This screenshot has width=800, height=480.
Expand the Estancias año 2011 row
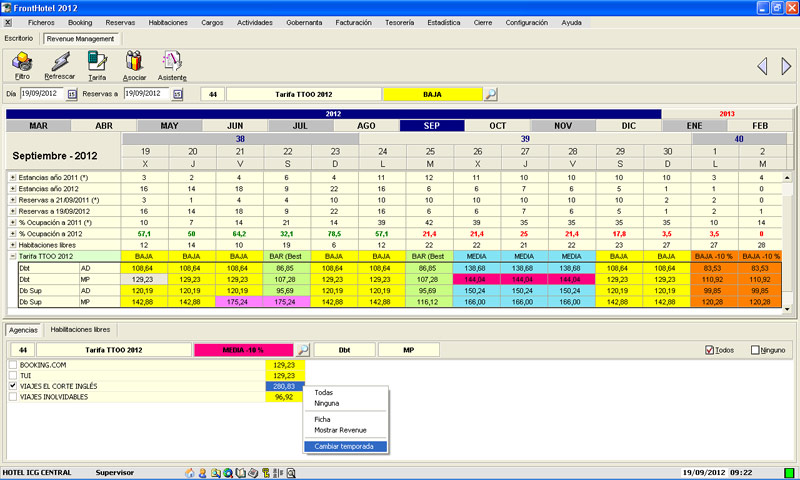(x=13, y=177)
